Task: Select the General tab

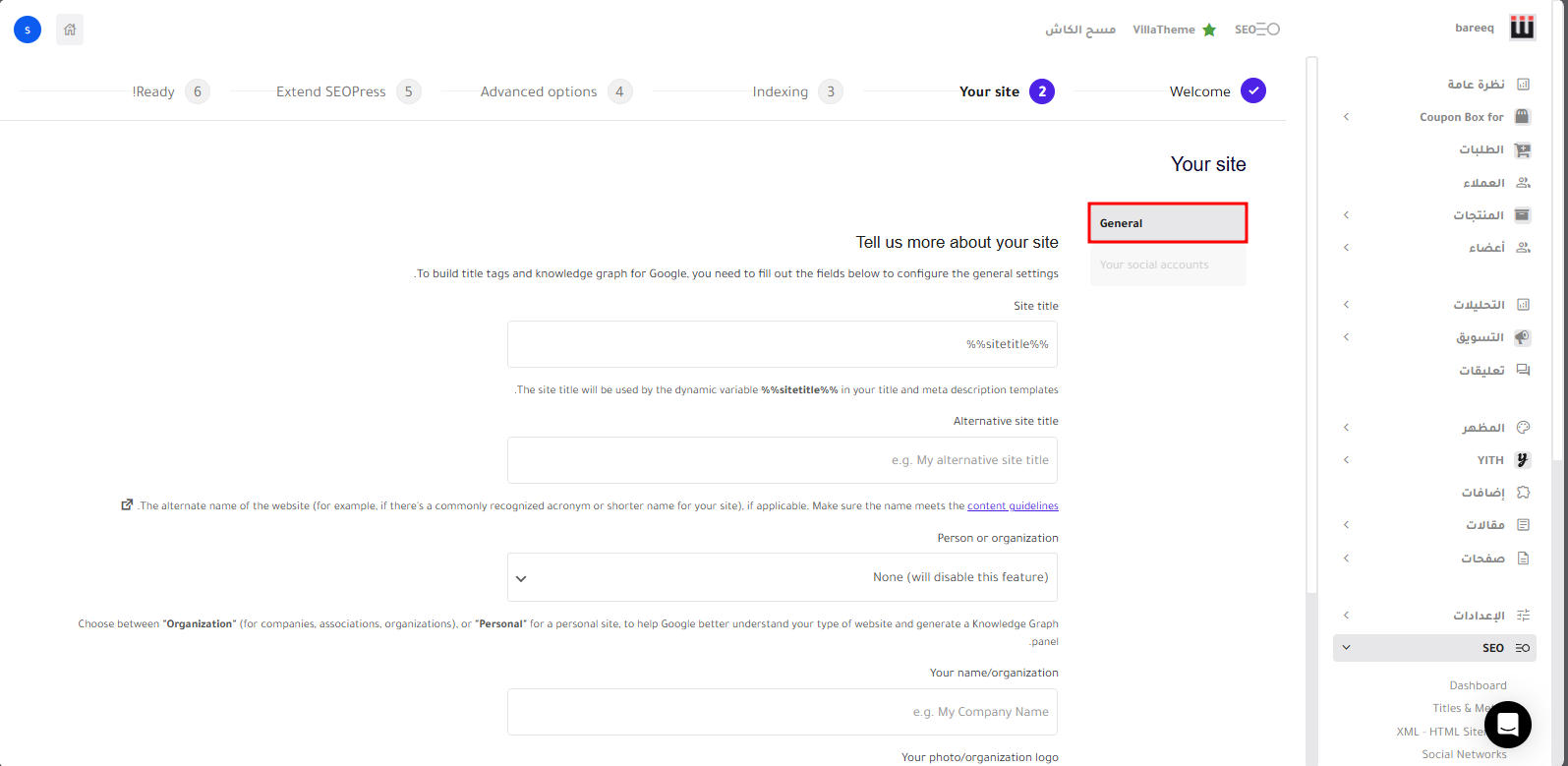Action: tap(1168, 223)
